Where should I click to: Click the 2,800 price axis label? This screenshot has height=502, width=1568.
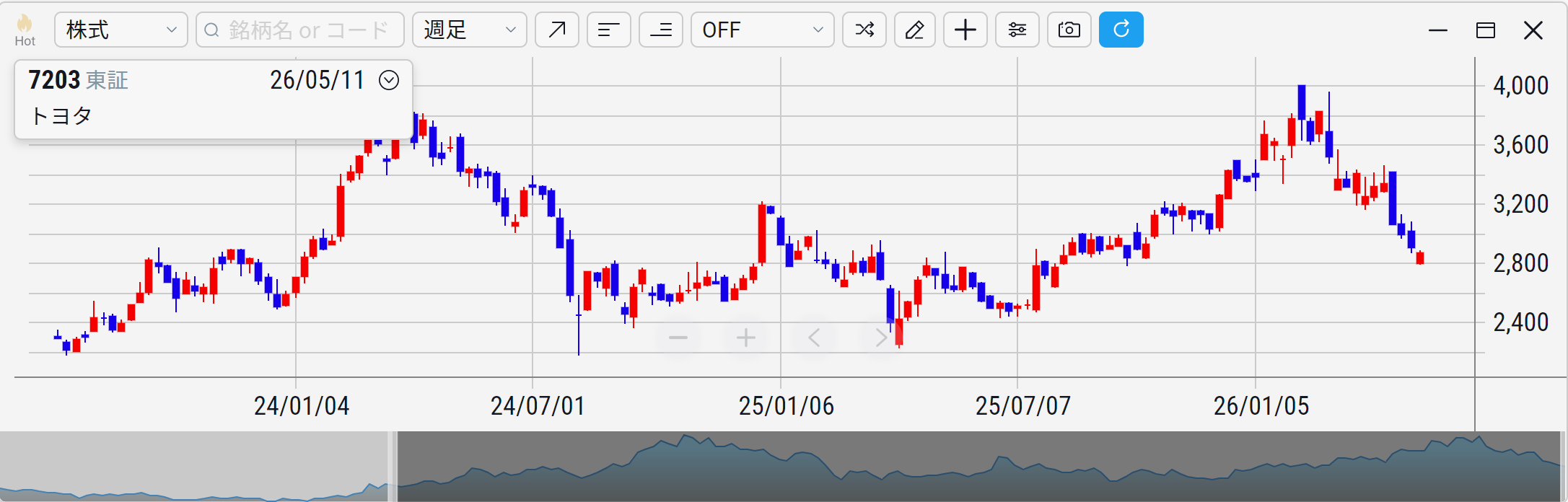tap(1520, 263)
